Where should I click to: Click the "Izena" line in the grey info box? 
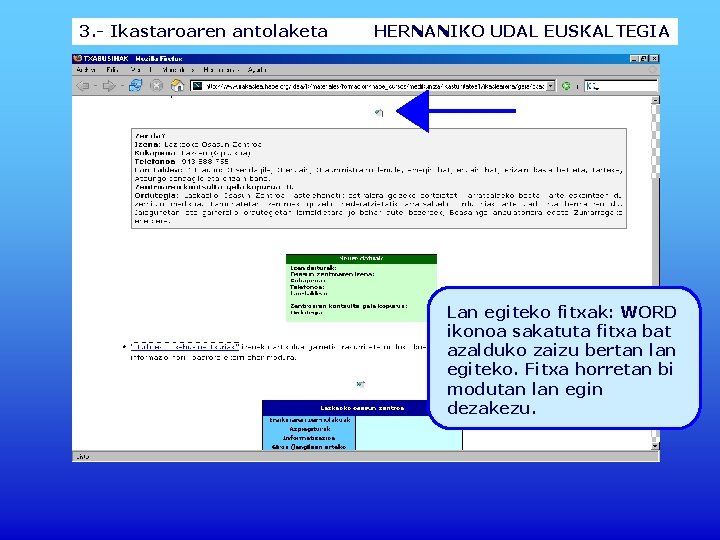tap(198, 144)
